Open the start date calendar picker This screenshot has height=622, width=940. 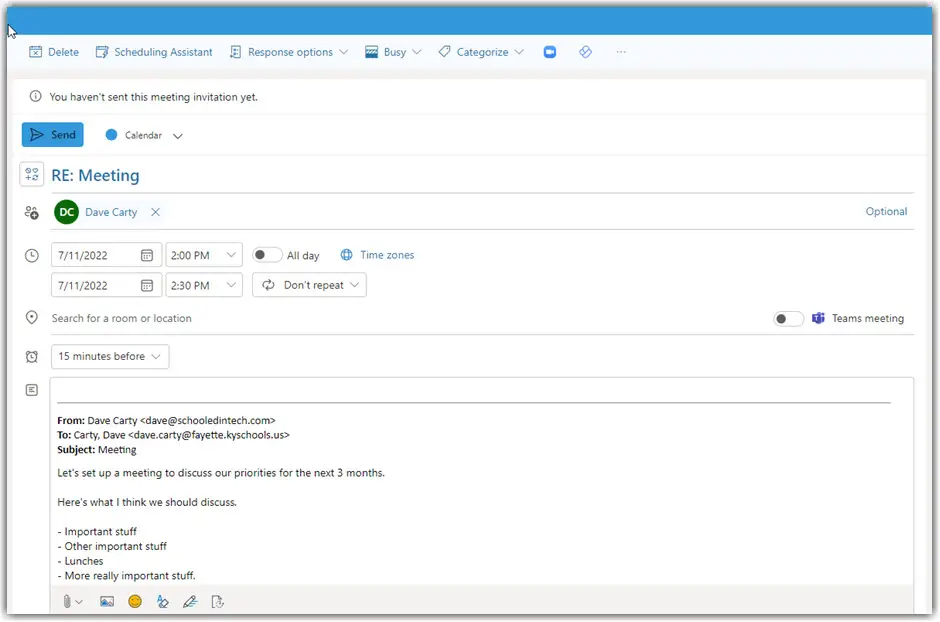tap(147, 255)
